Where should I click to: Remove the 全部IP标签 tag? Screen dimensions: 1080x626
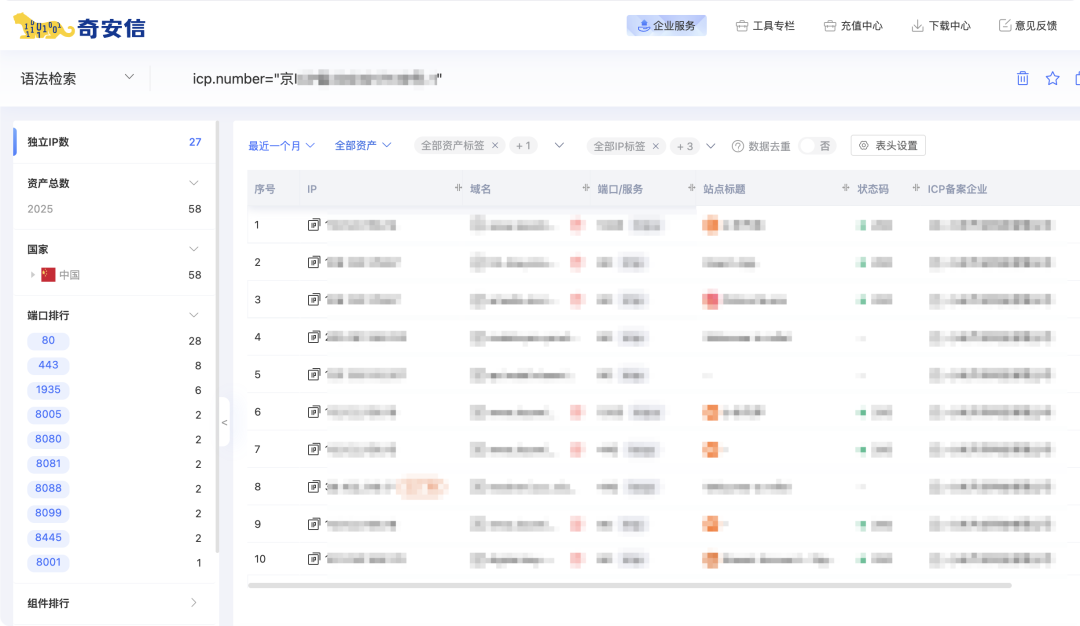click(x=656, y=146)
